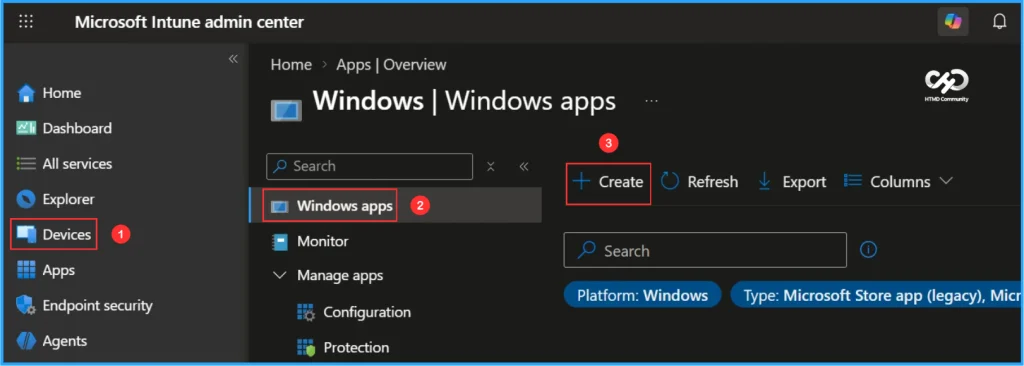Click the Configuration gear-grid icon
The image size is (1024, 366).
pos(306,312)
